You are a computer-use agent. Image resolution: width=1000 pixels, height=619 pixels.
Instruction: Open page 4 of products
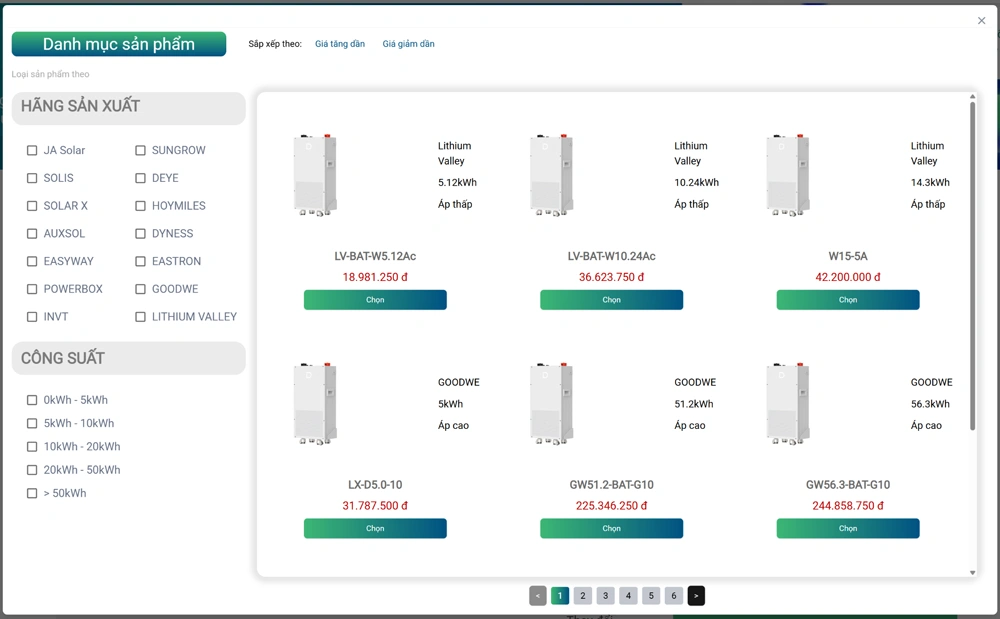(628, 595)
